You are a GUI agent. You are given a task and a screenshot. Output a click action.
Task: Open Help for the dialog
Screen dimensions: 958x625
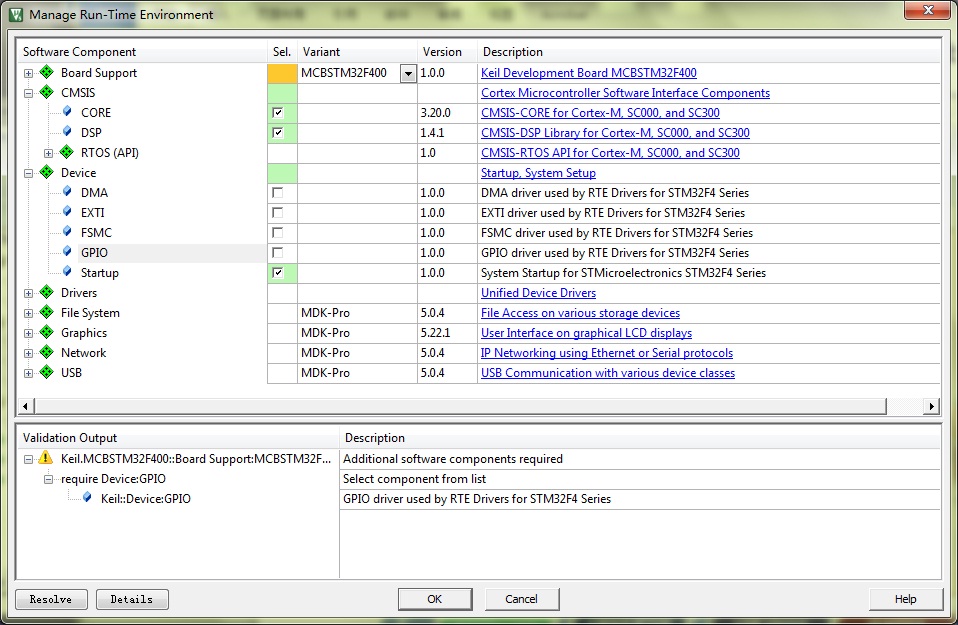pos(905,599)
